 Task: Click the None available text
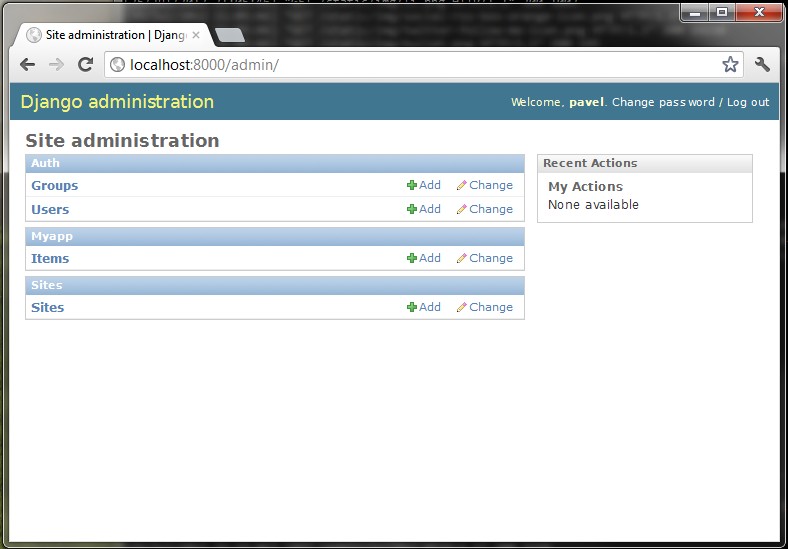coord(593,205)
